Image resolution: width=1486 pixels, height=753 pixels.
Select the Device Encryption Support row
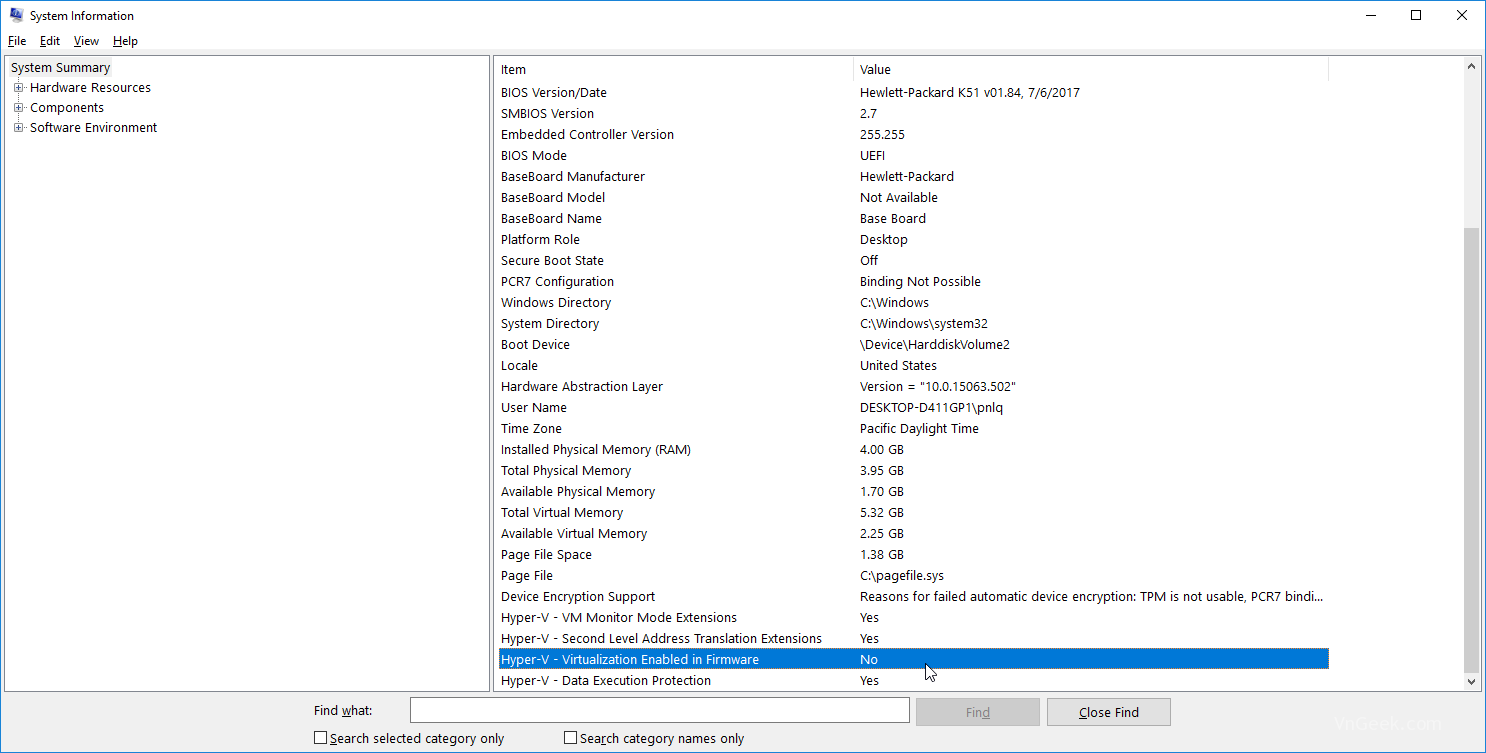[x=913, y=597]
